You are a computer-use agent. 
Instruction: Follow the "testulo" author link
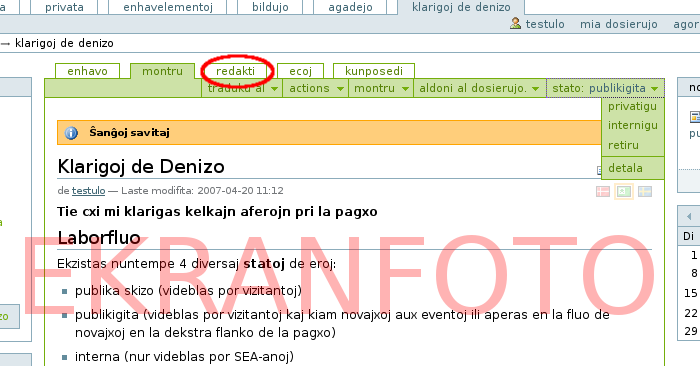(88, 191)
